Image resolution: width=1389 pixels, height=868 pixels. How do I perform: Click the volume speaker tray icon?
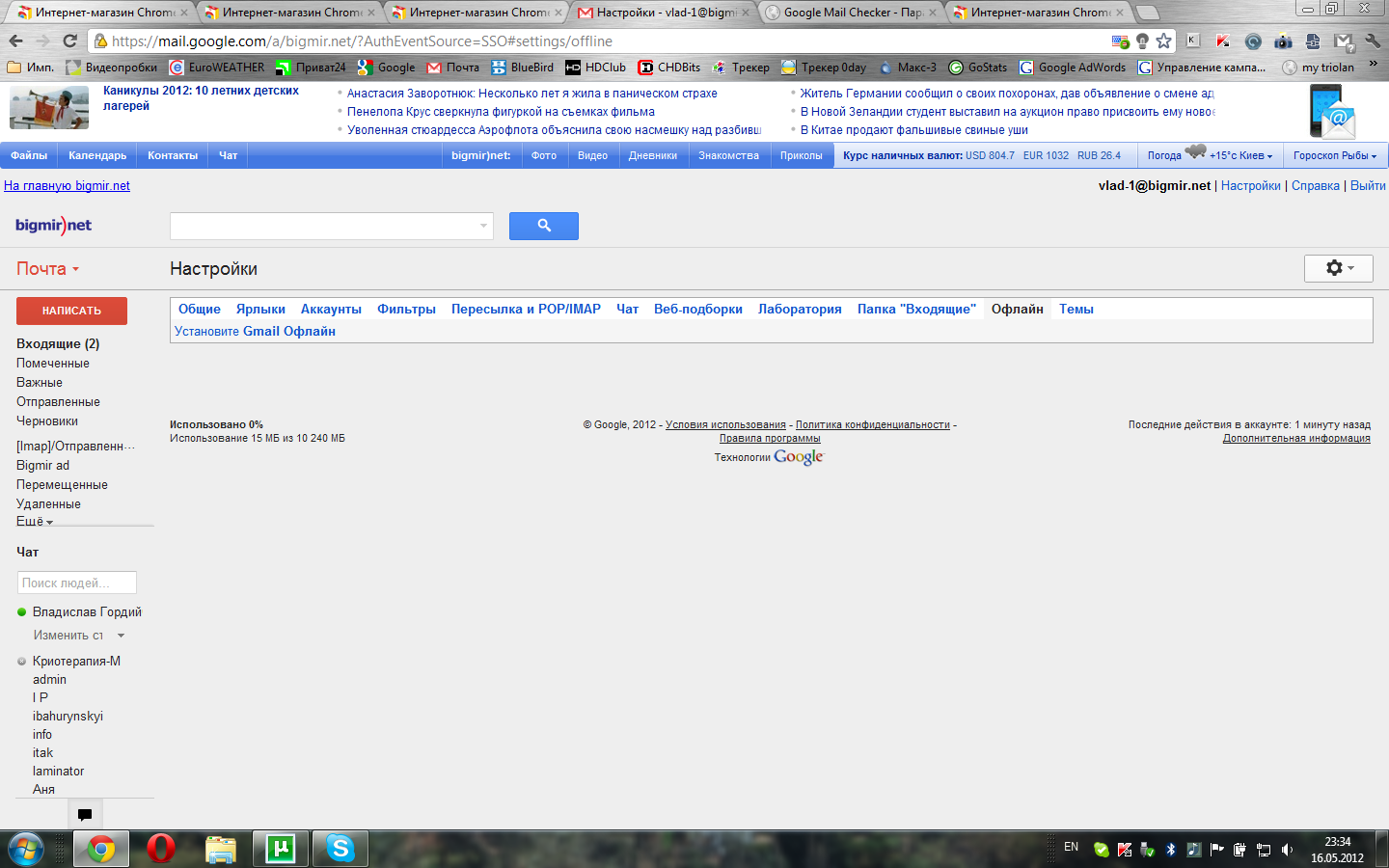pyautogui.click(x=1287, y=850)
